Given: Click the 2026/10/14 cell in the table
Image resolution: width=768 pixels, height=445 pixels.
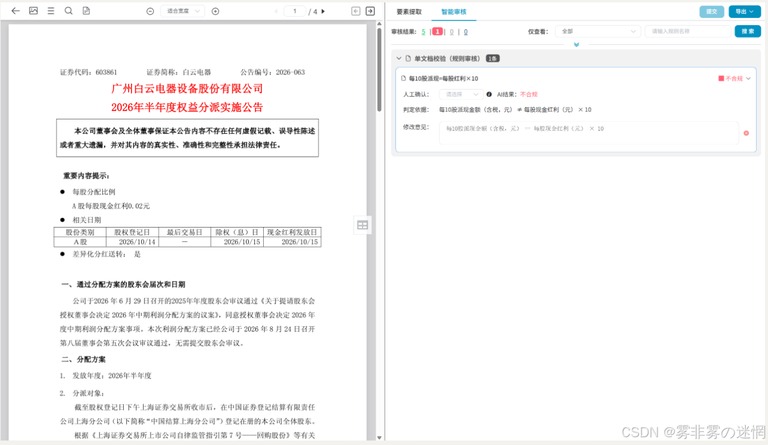Looking at the screenshot, I should pyautogui.click(x=137, y=242).
